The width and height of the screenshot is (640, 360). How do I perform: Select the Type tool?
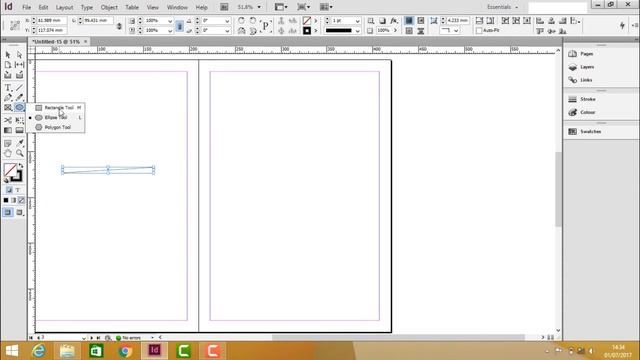(x=8, y=88)
